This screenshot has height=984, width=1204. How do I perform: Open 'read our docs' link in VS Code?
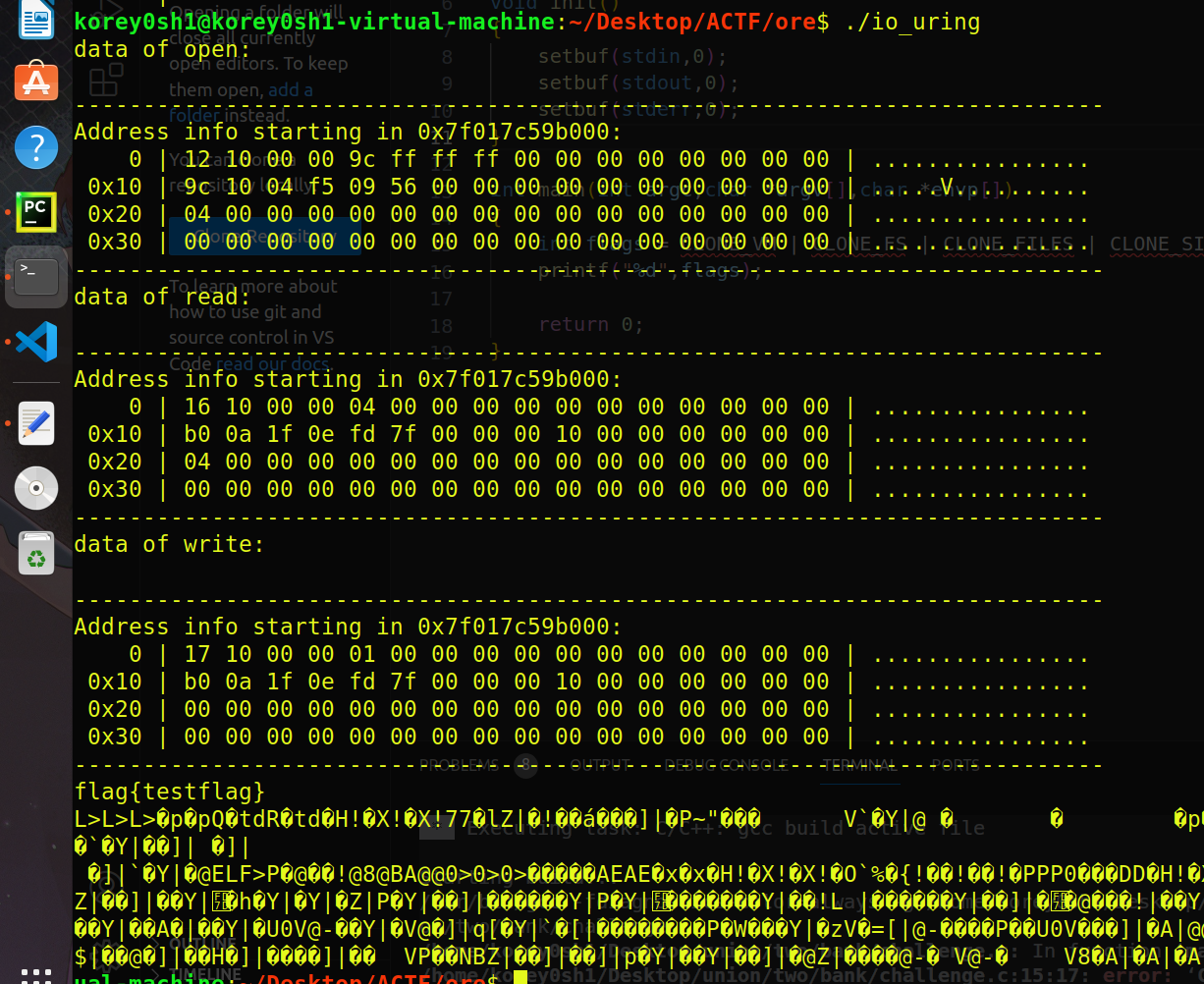(x=274, y=363)
